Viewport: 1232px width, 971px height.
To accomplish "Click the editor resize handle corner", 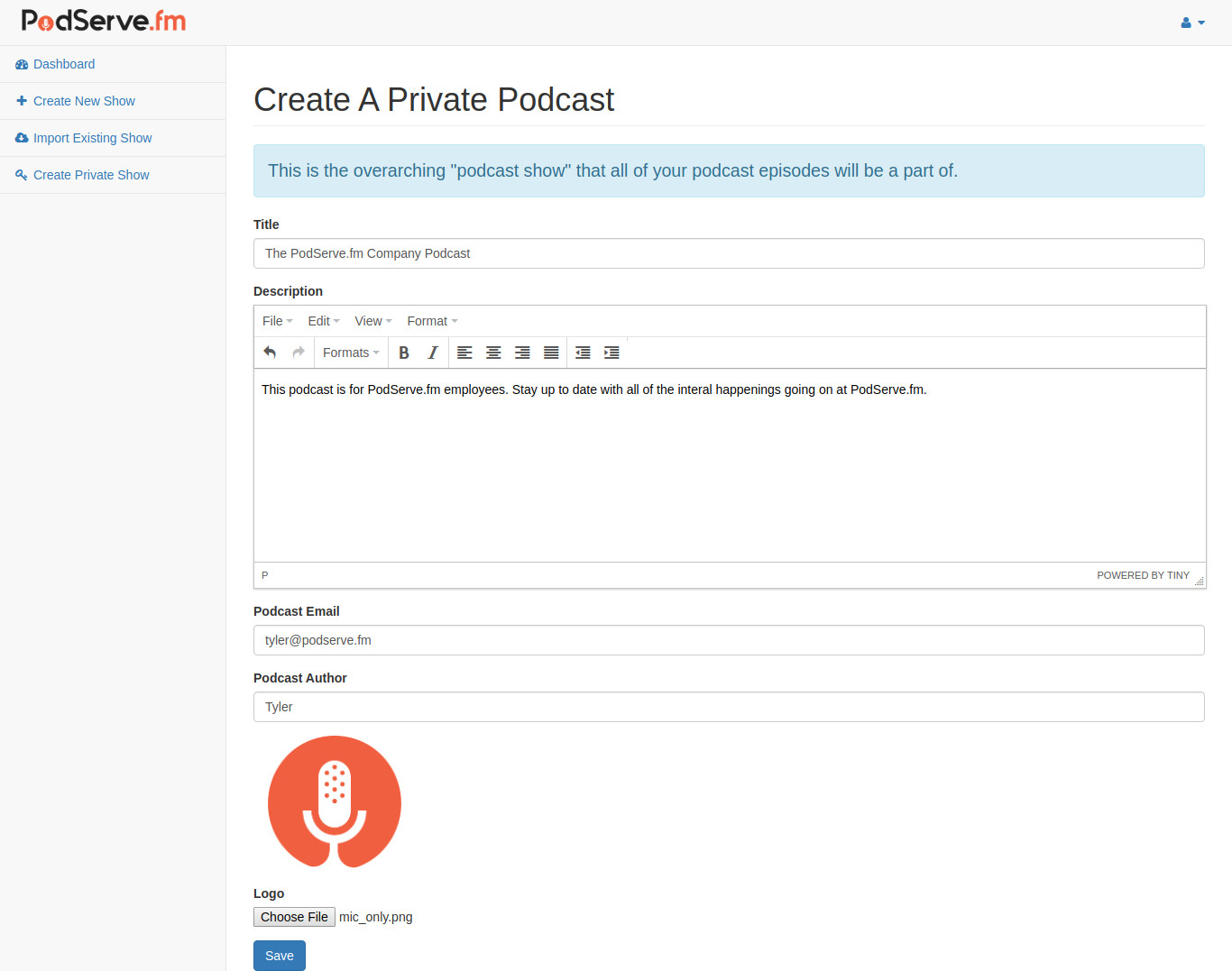I will [1200, 582].
